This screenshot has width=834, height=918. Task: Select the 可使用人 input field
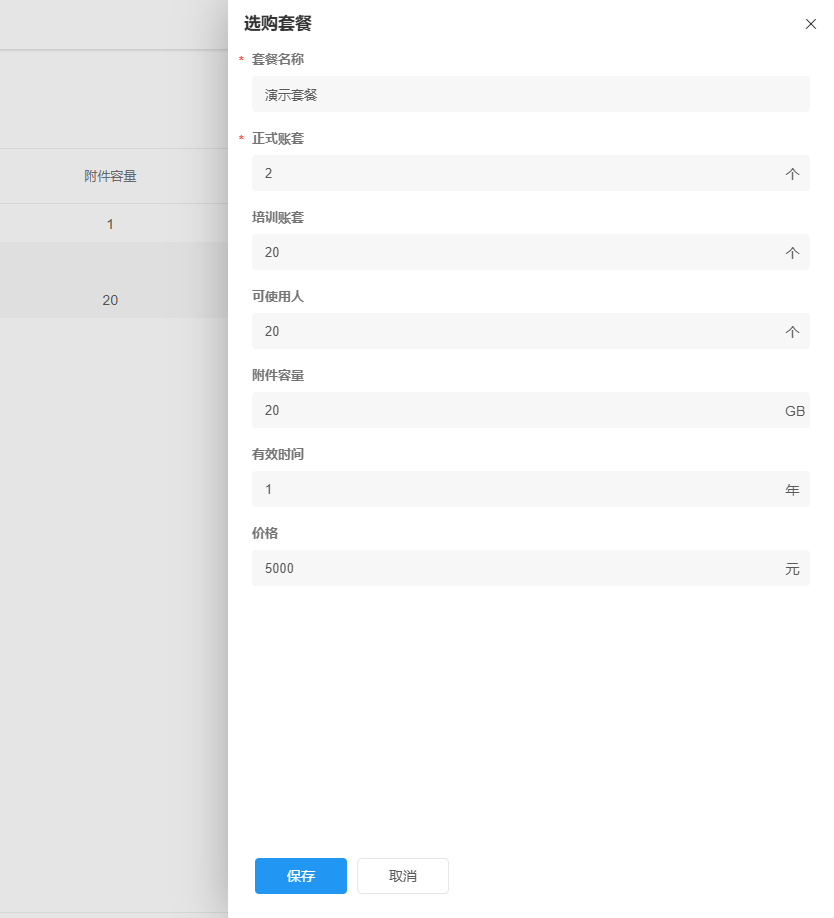click(515, 331)
